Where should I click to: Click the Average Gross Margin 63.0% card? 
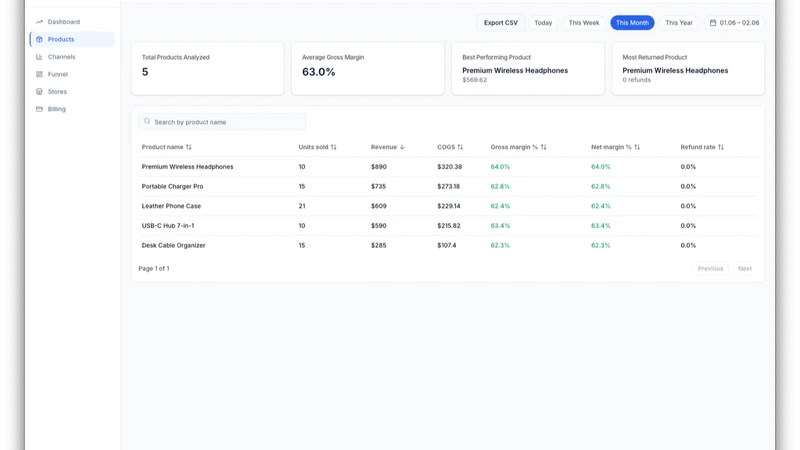tap(368, 68)
